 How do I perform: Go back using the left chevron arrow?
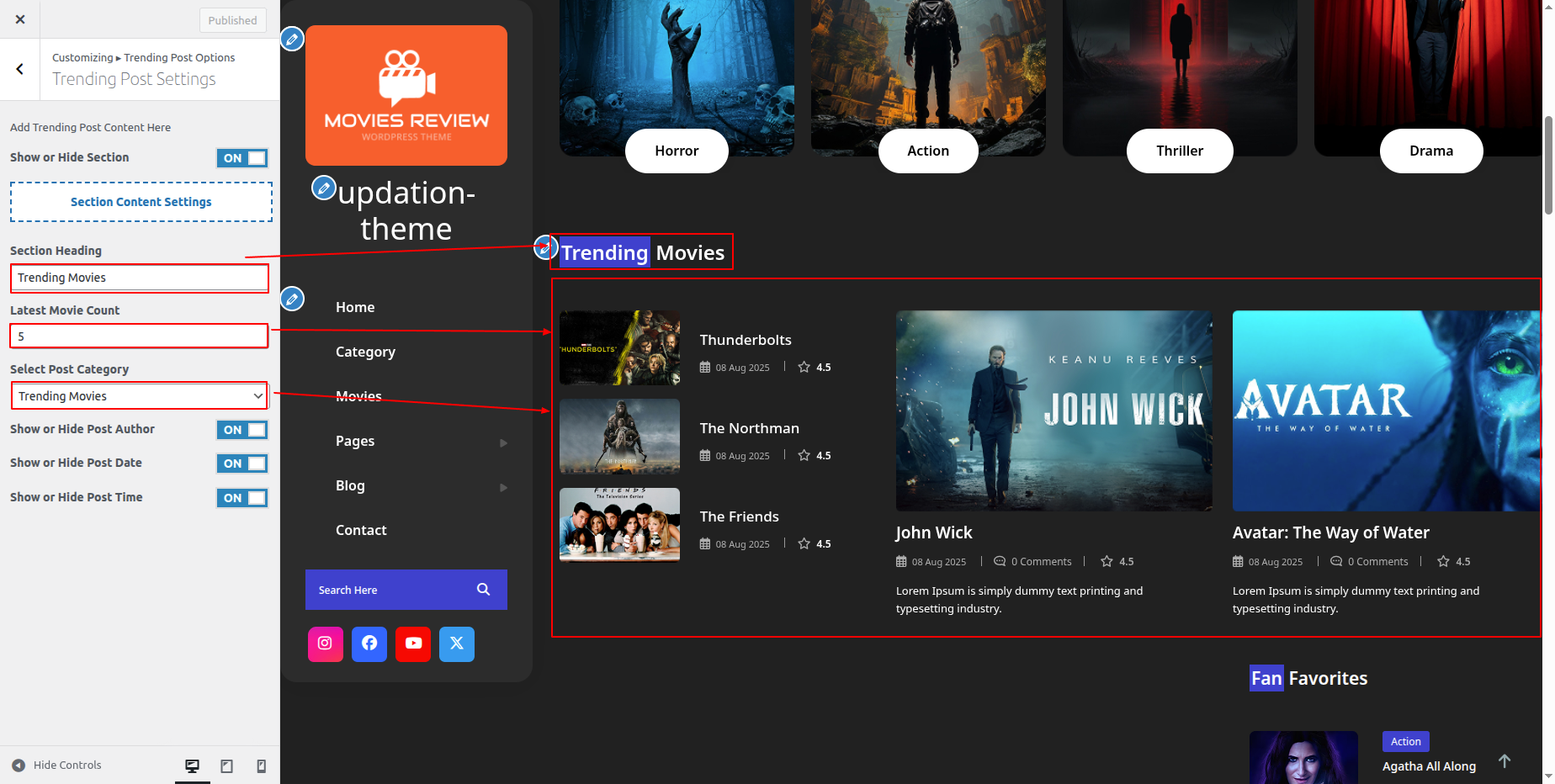[20, 69]
